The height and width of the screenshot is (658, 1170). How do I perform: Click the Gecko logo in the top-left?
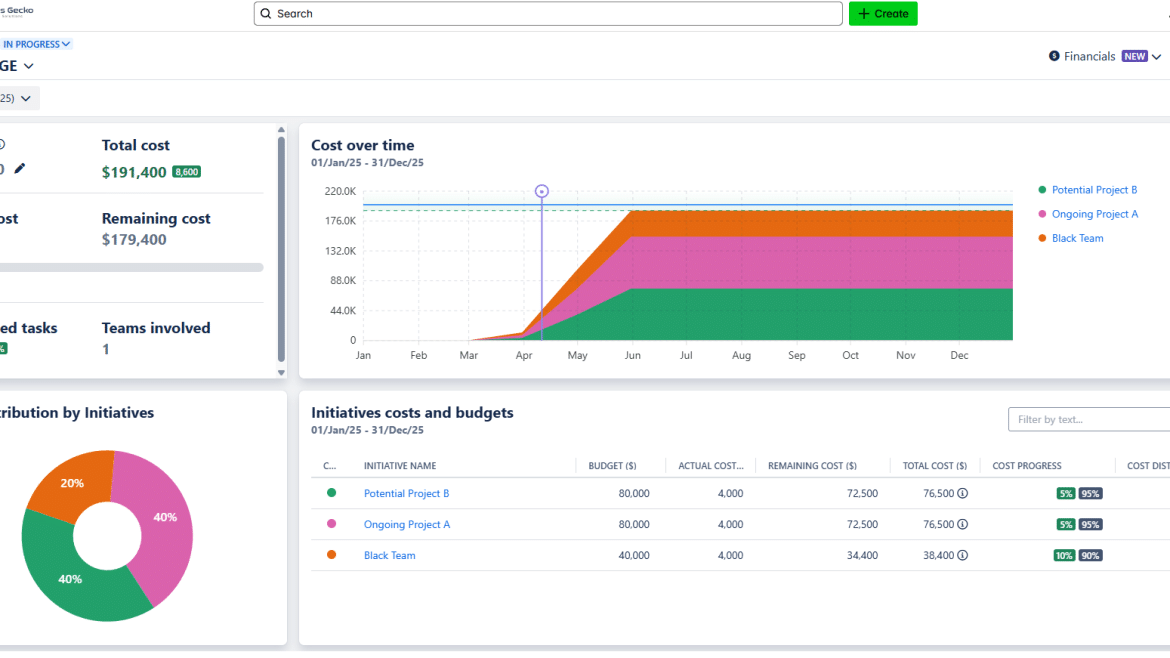click(17, 10)
